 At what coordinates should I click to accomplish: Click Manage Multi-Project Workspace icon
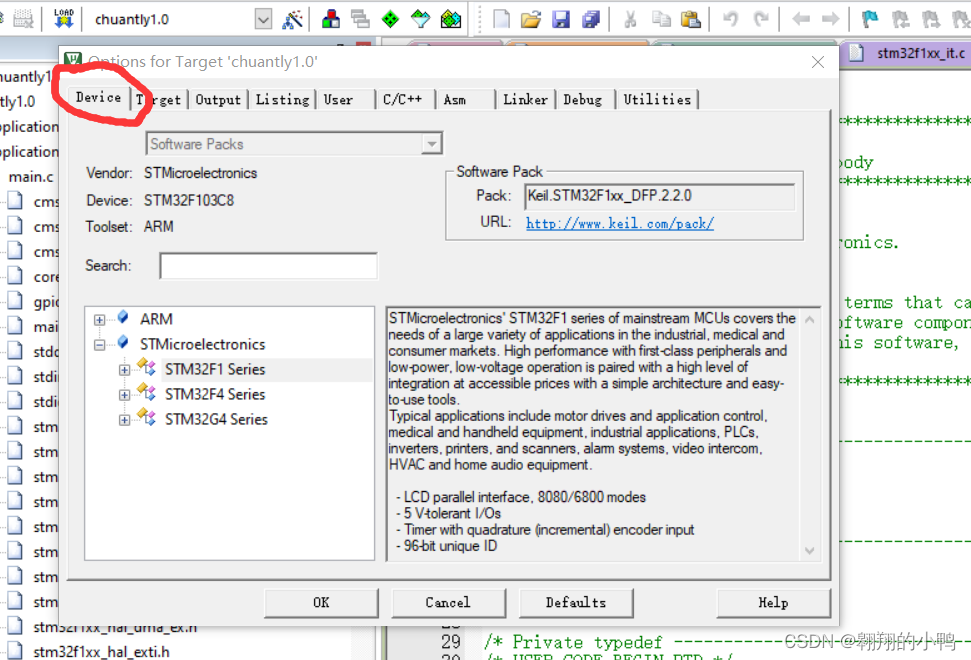360,19
